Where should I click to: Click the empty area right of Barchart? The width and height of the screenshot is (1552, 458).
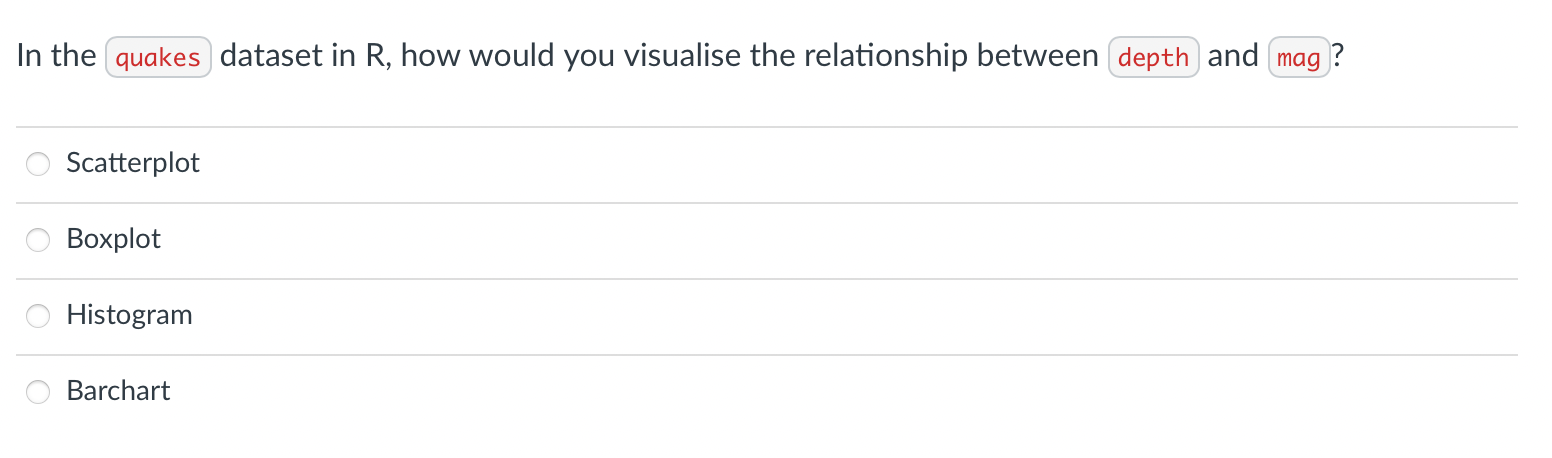tap(844, 392)
